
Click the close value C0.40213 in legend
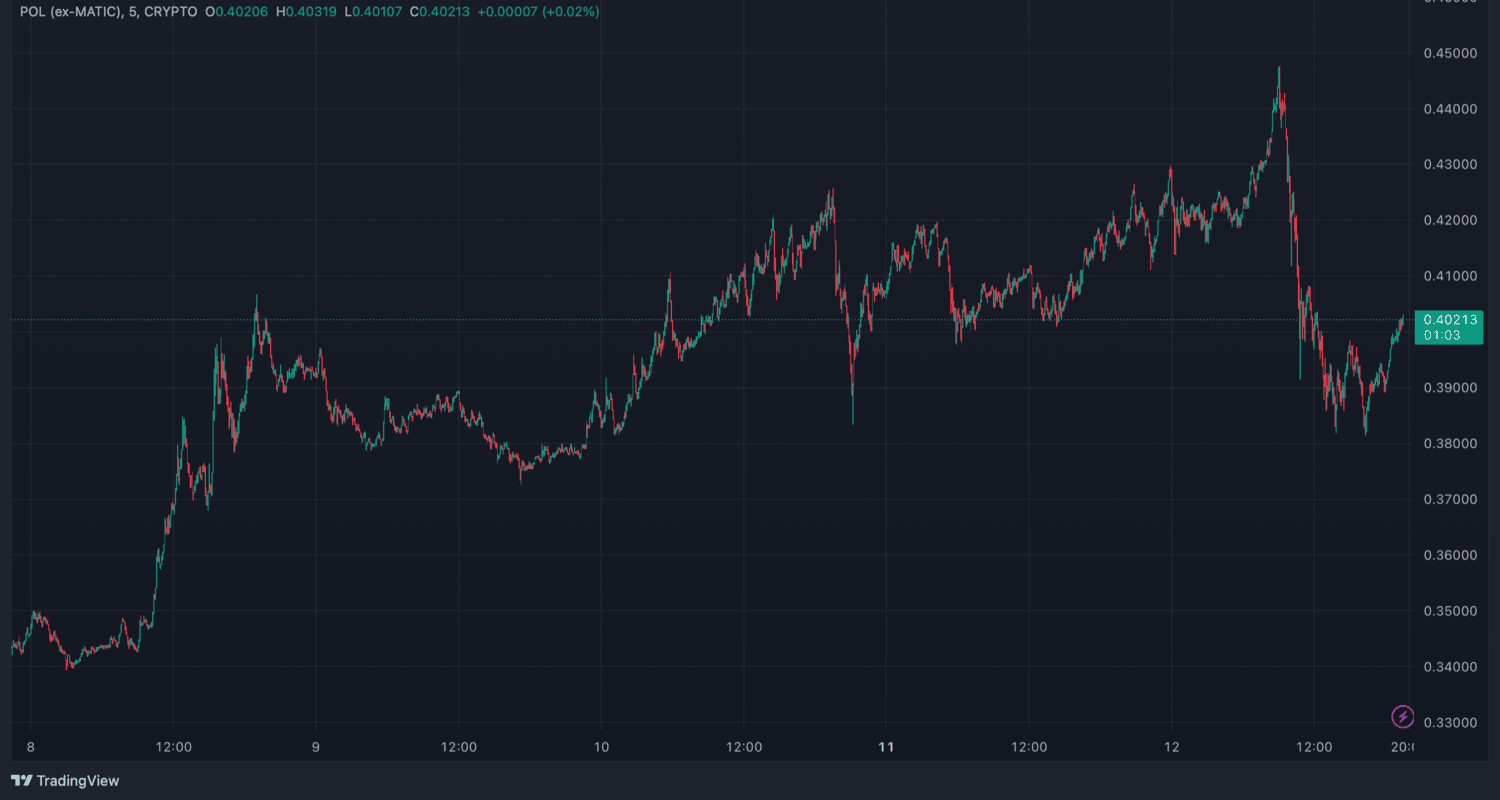point(440,12)
